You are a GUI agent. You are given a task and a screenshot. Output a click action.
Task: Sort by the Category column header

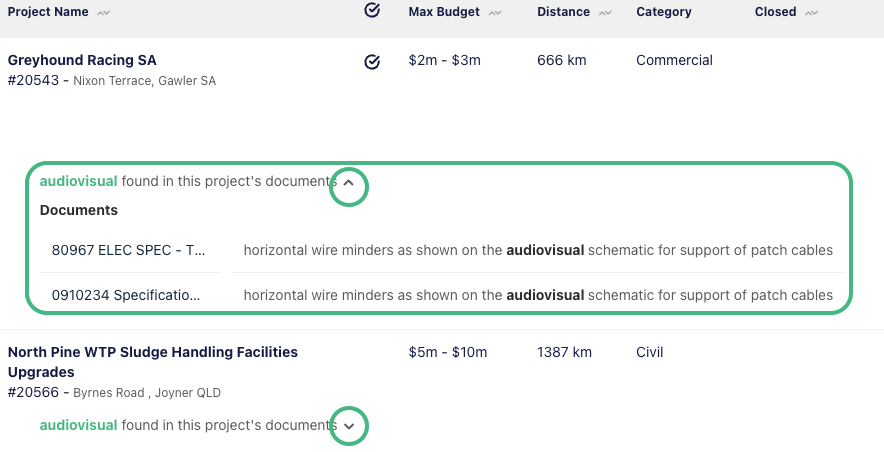pyautogui.click(x=663, y=12)
